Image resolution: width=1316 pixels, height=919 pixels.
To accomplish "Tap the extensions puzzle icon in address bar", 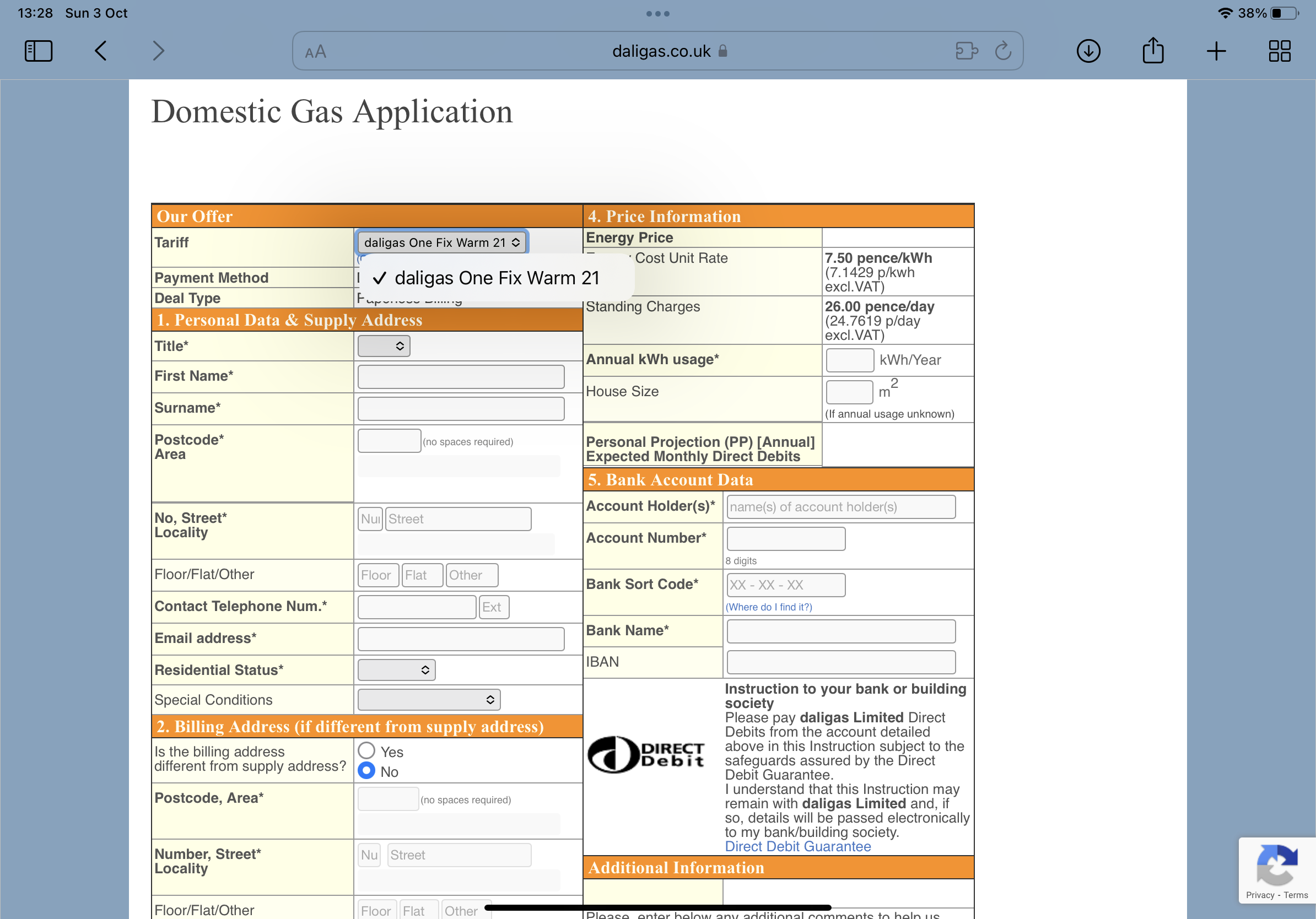I will point(967,51).
